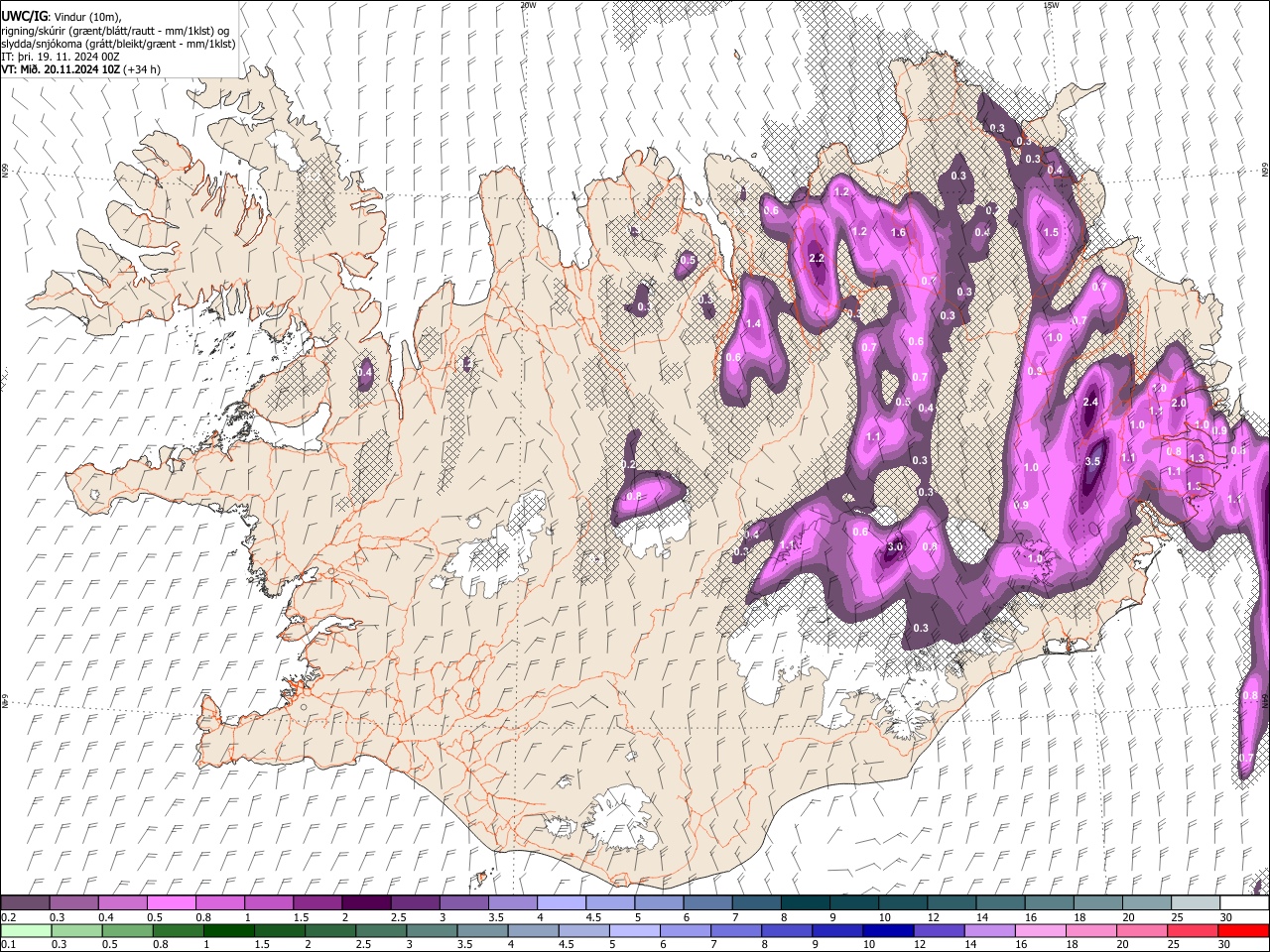Select the 2.2 precipitation value on the map
1270x952 pixels.
tap(817, 258)
